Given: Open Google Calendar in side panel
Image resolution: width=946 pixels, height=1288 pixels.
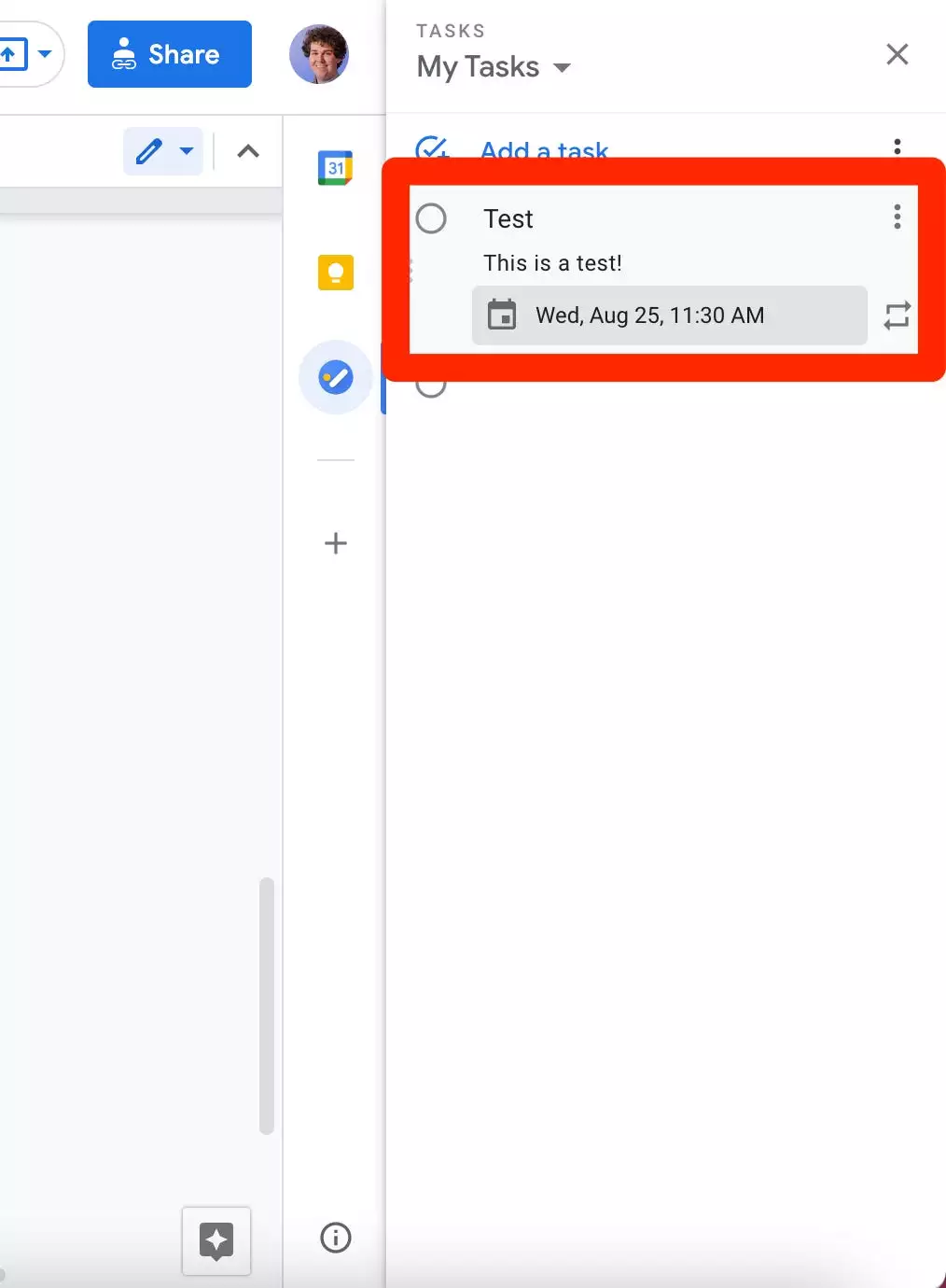Looking at the screenshot, I should point(335,168).
